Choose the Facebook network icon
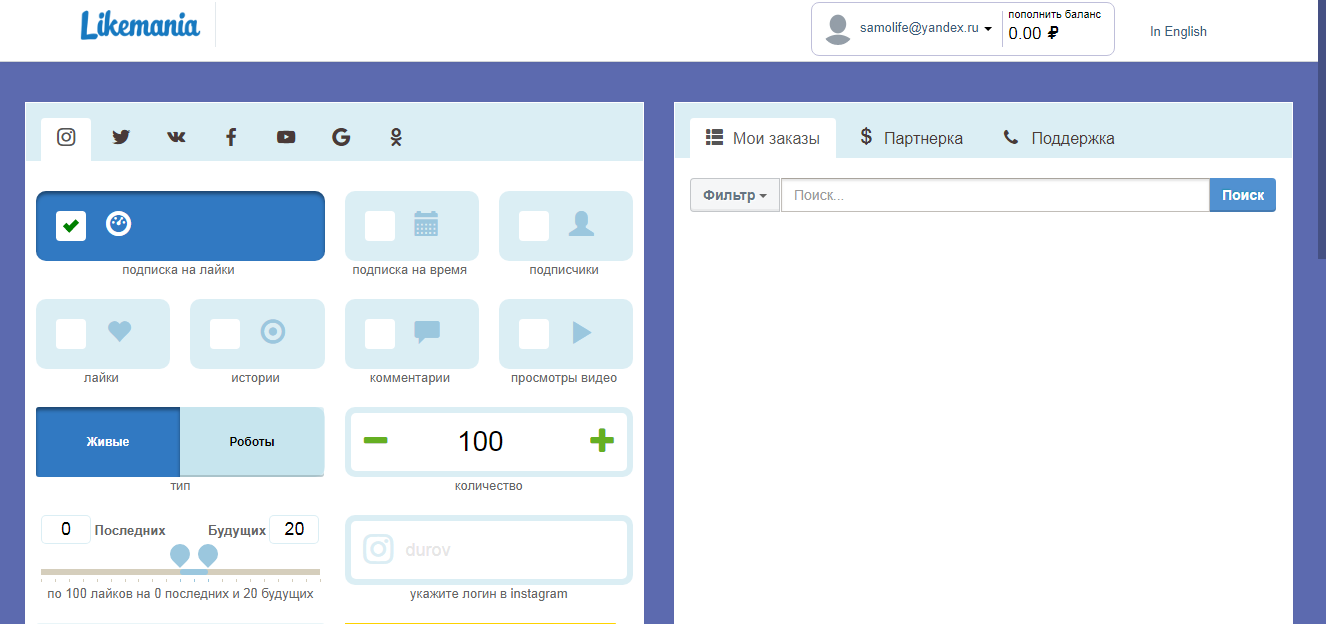The image size is (1326, 624). [x=231, y=138]
